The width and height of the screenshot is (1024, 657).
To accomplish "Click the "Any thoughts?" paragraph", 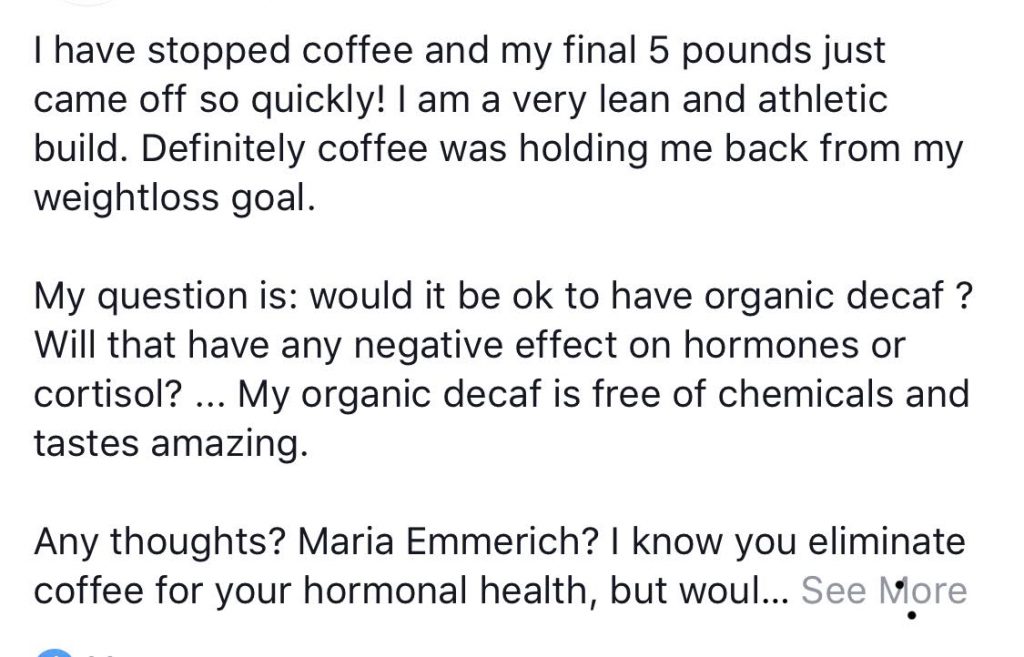I will pos(500,566).
